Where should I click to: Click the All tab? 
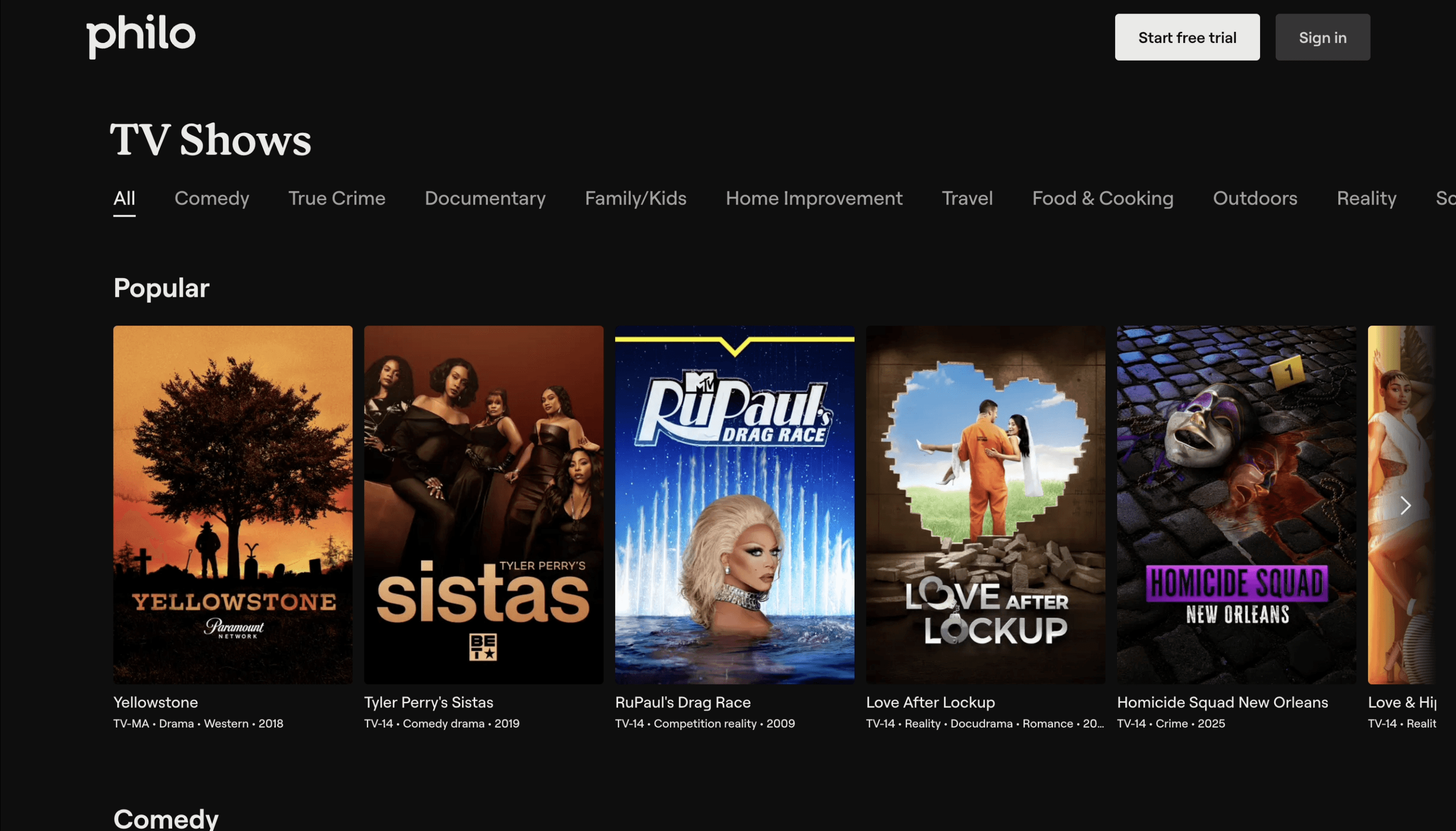(124, 198)
